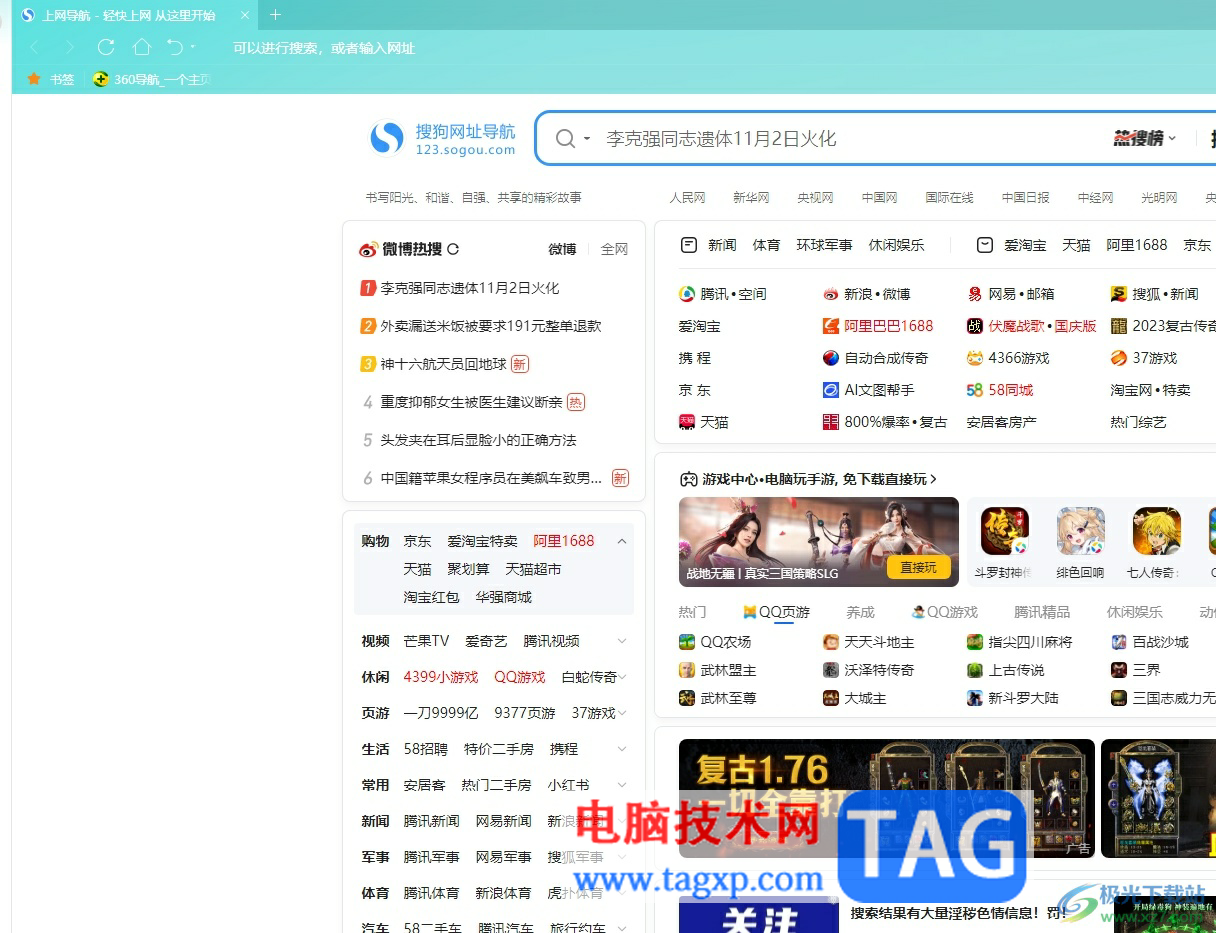Open the 复古1.76 advertisement banner
Image resolution: width=1216 pixels, height=933 pixels.
886,798
